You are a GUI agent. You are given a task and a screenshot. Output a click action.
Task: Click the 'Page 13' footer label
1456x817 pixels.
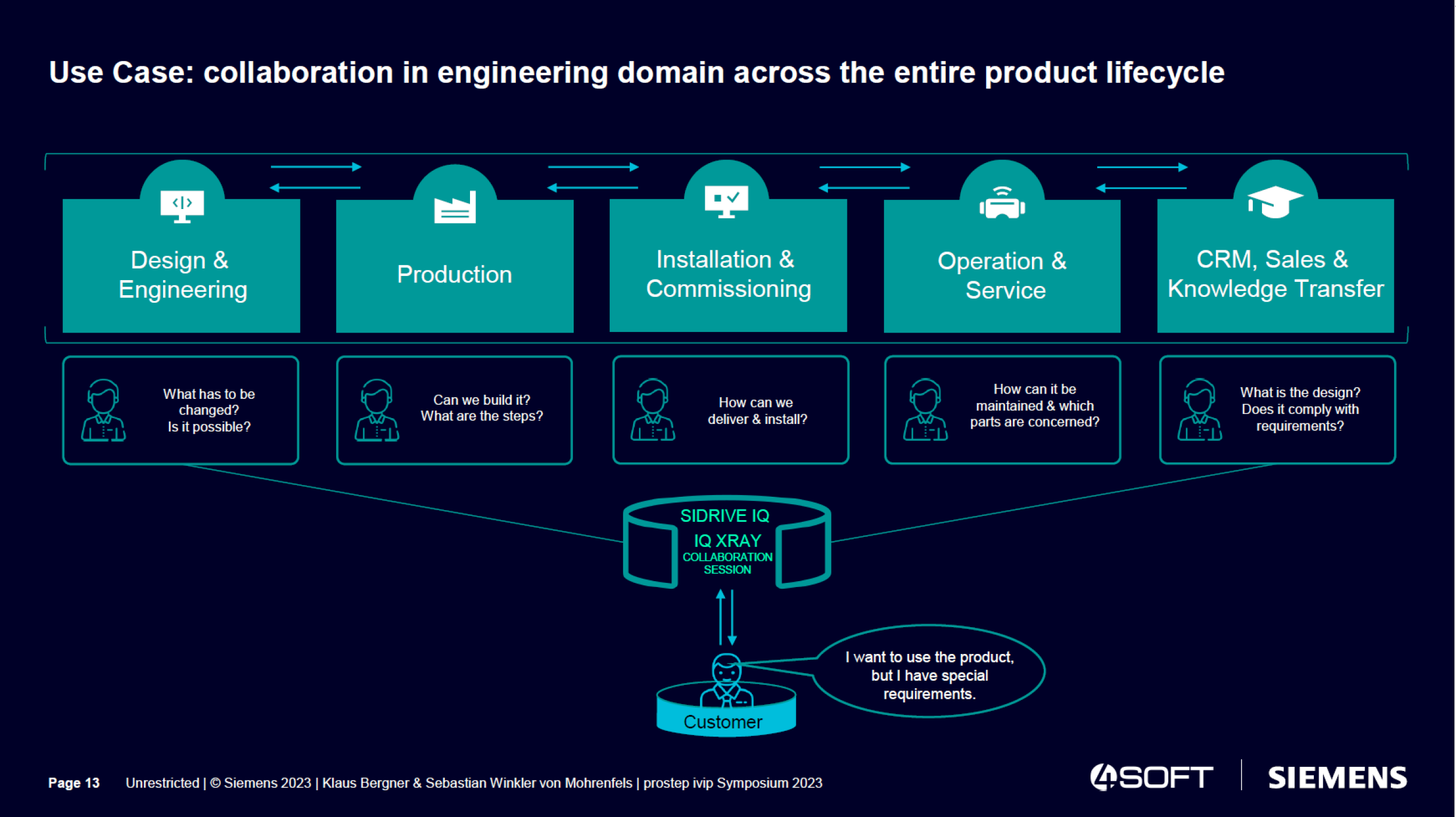tap(75, 783)
